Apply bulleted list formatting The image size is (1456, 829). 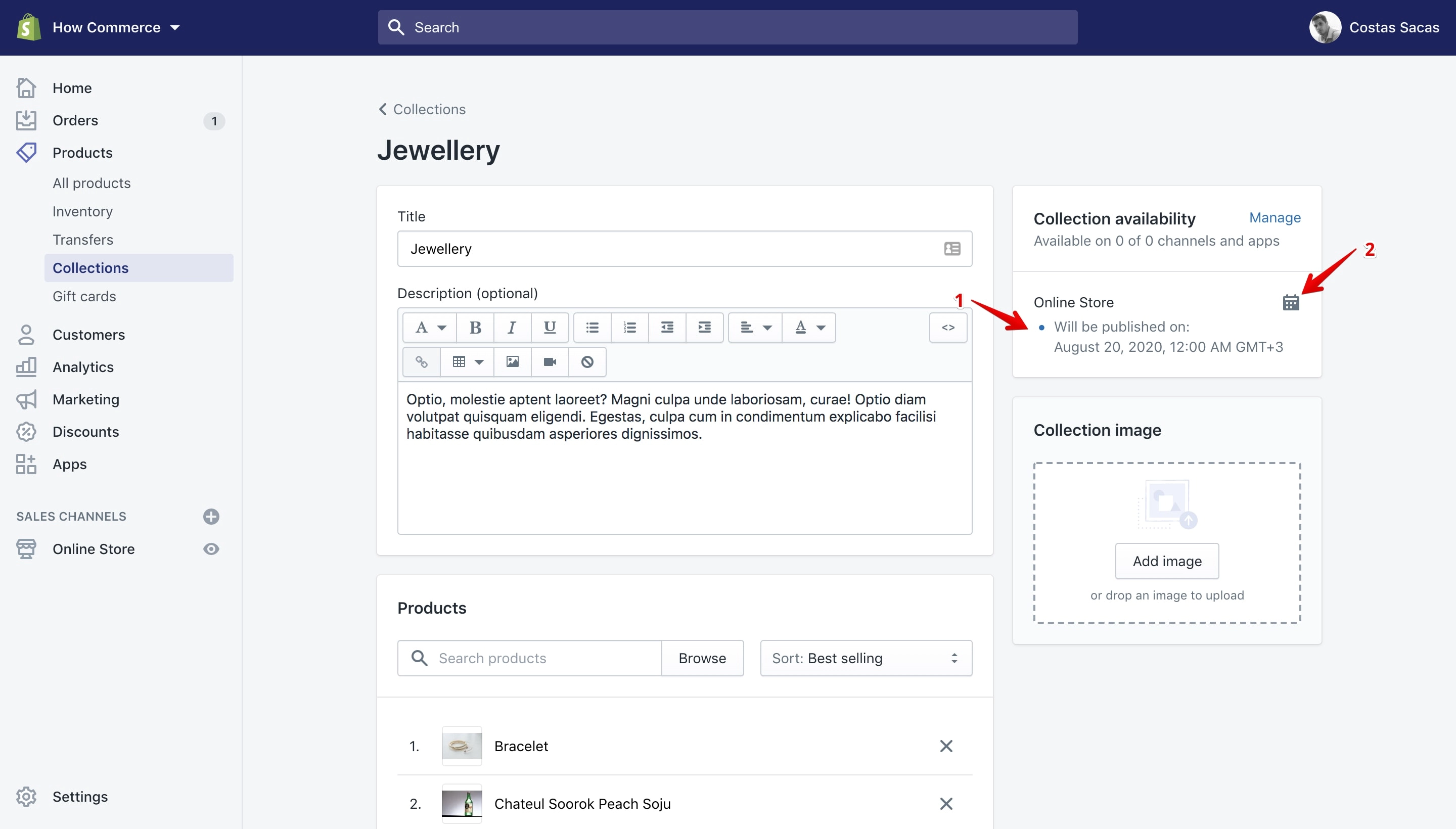(592, 328)
